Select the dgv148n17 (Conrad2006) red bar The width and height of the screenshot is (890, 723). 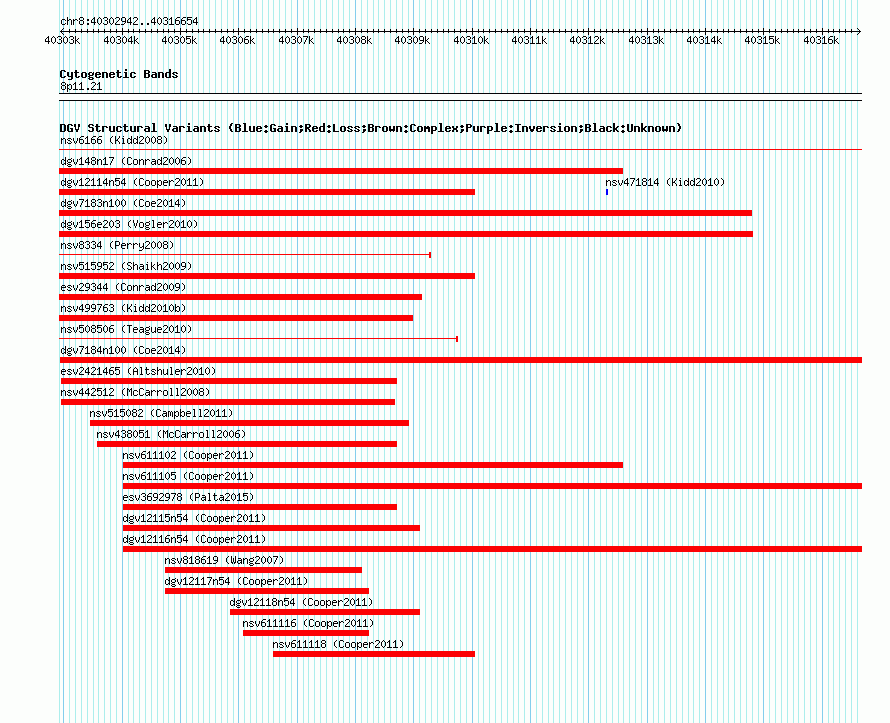(x=341, y=171)
